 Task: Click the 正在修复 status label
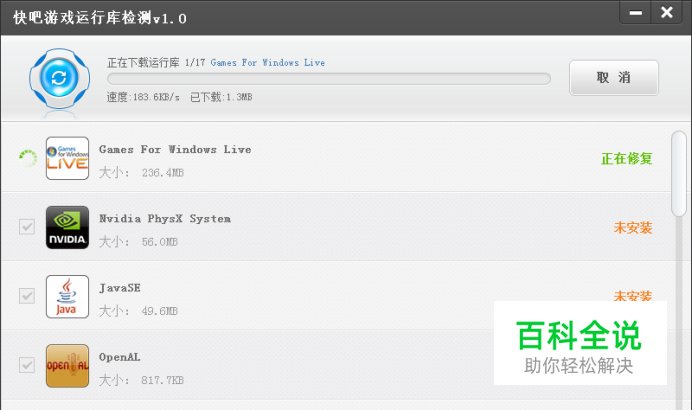[627, 158]
